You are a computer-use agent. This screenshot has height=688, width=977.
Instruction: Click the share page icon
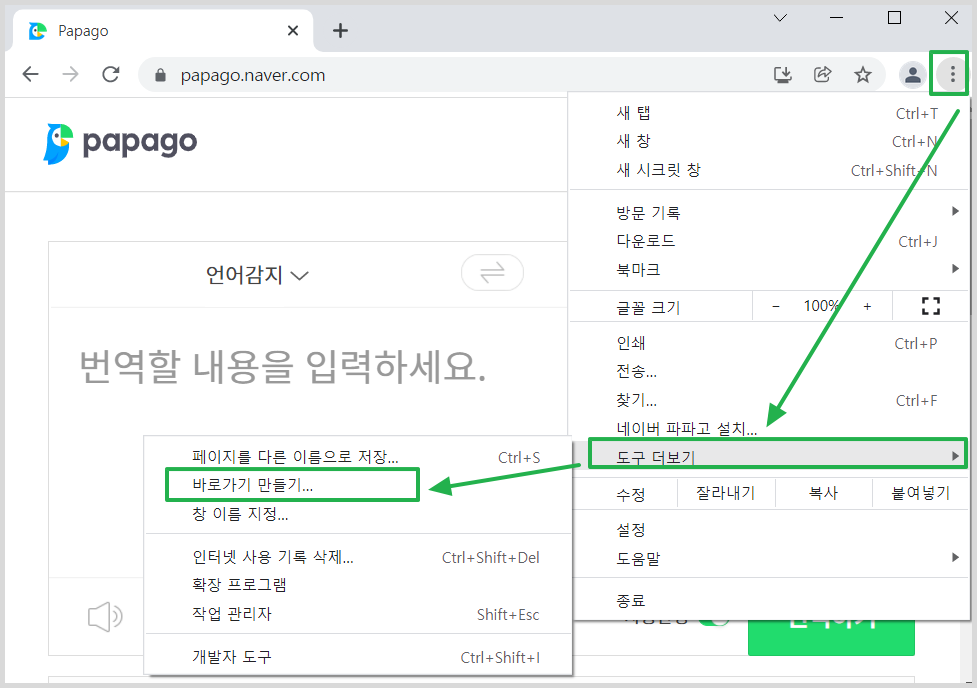[822, 75]
